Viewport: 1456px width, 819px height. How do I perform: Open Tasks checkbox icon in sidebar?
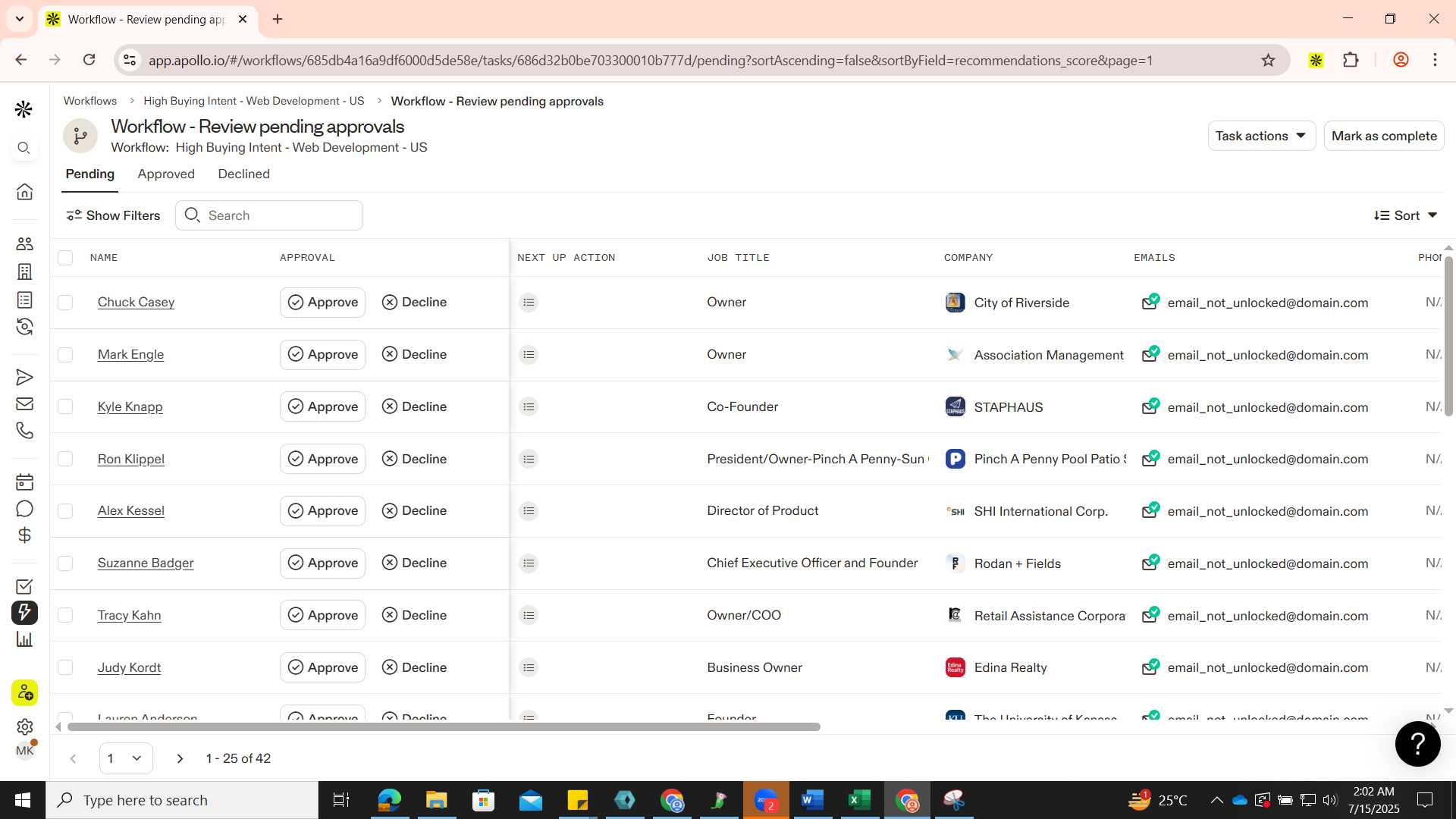click(24, 587)
